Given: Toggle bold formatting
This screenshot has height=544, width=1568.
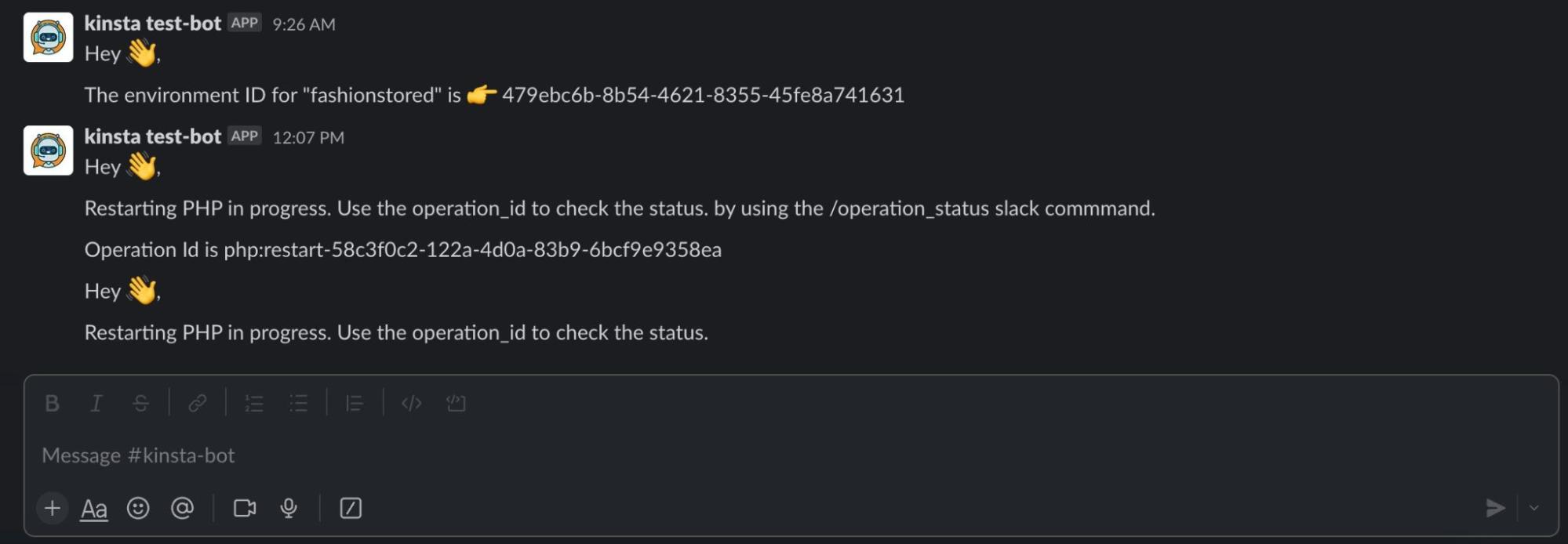Looking at the screenshot, I should 53,404.
